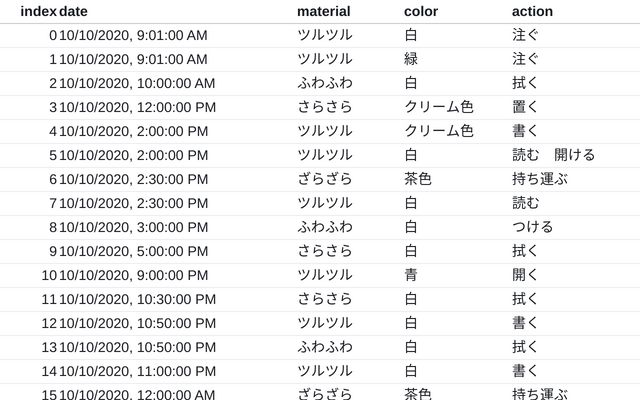Click the 10:30:00 PM date cell

point(137,299)
